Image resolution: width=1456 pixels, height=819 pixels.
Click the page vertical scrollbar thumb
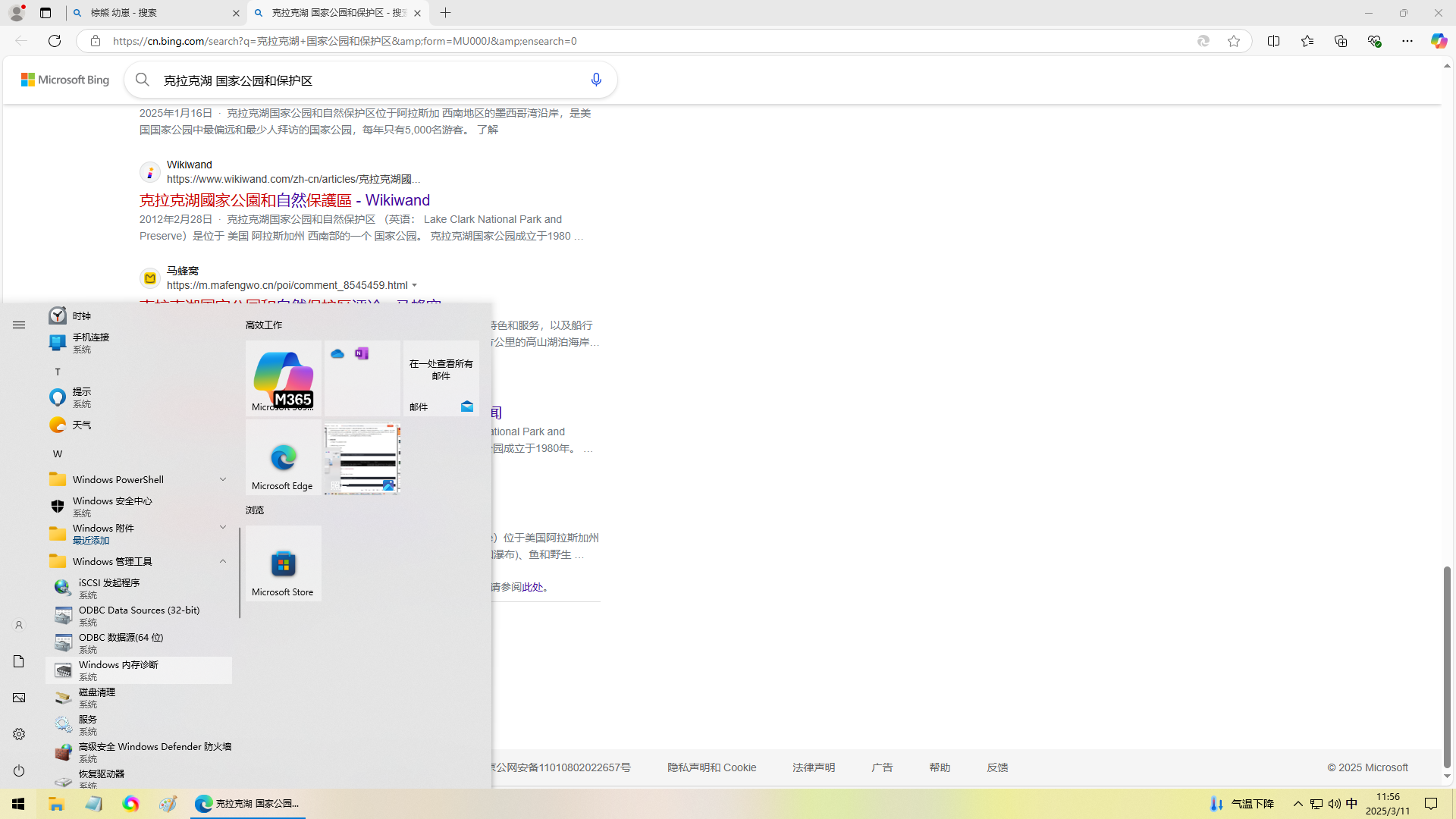[x=1447, y=667]
